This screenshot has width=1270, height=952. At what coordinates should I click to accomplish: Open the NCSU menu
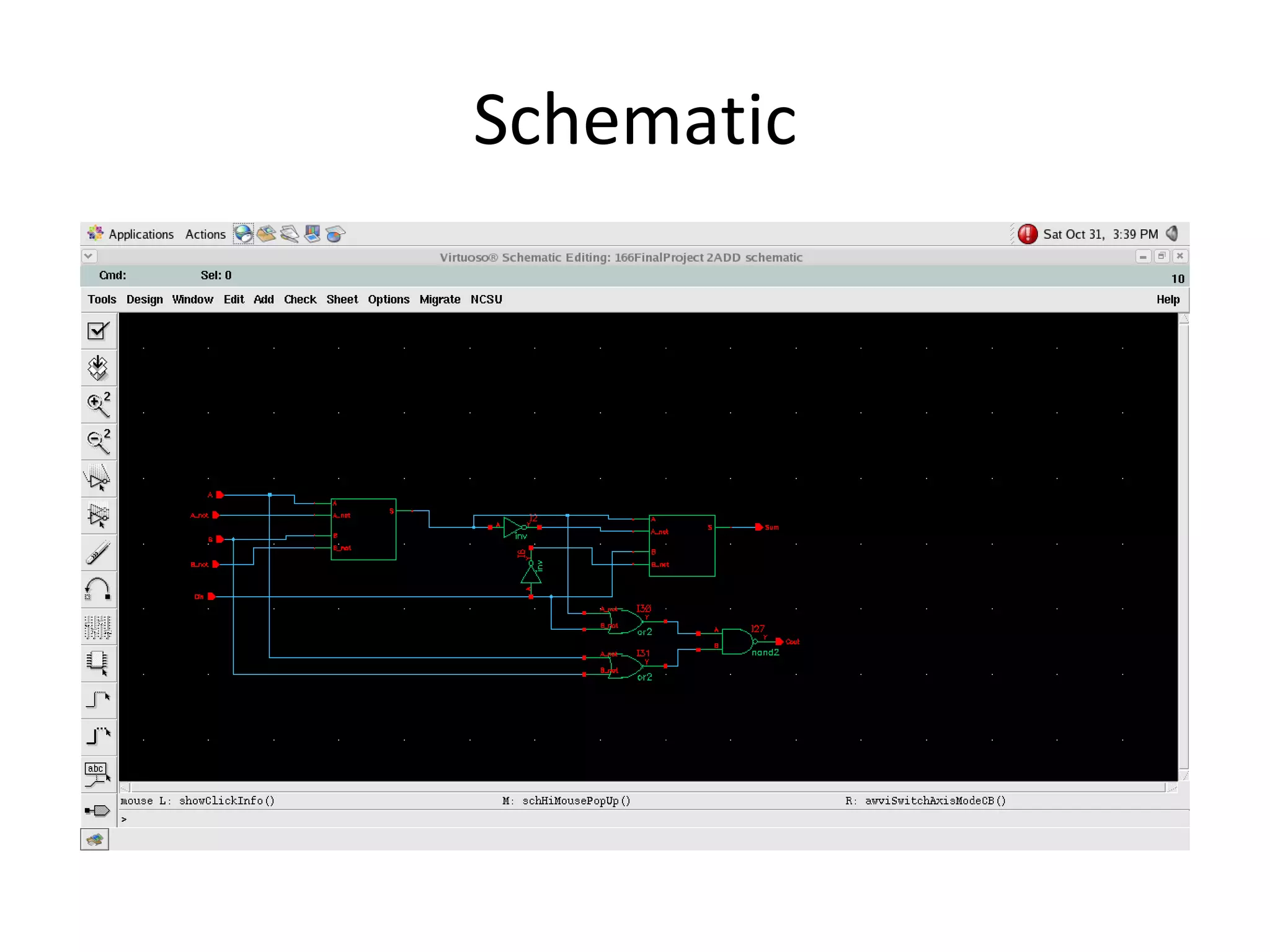click(x=486, y=299)
